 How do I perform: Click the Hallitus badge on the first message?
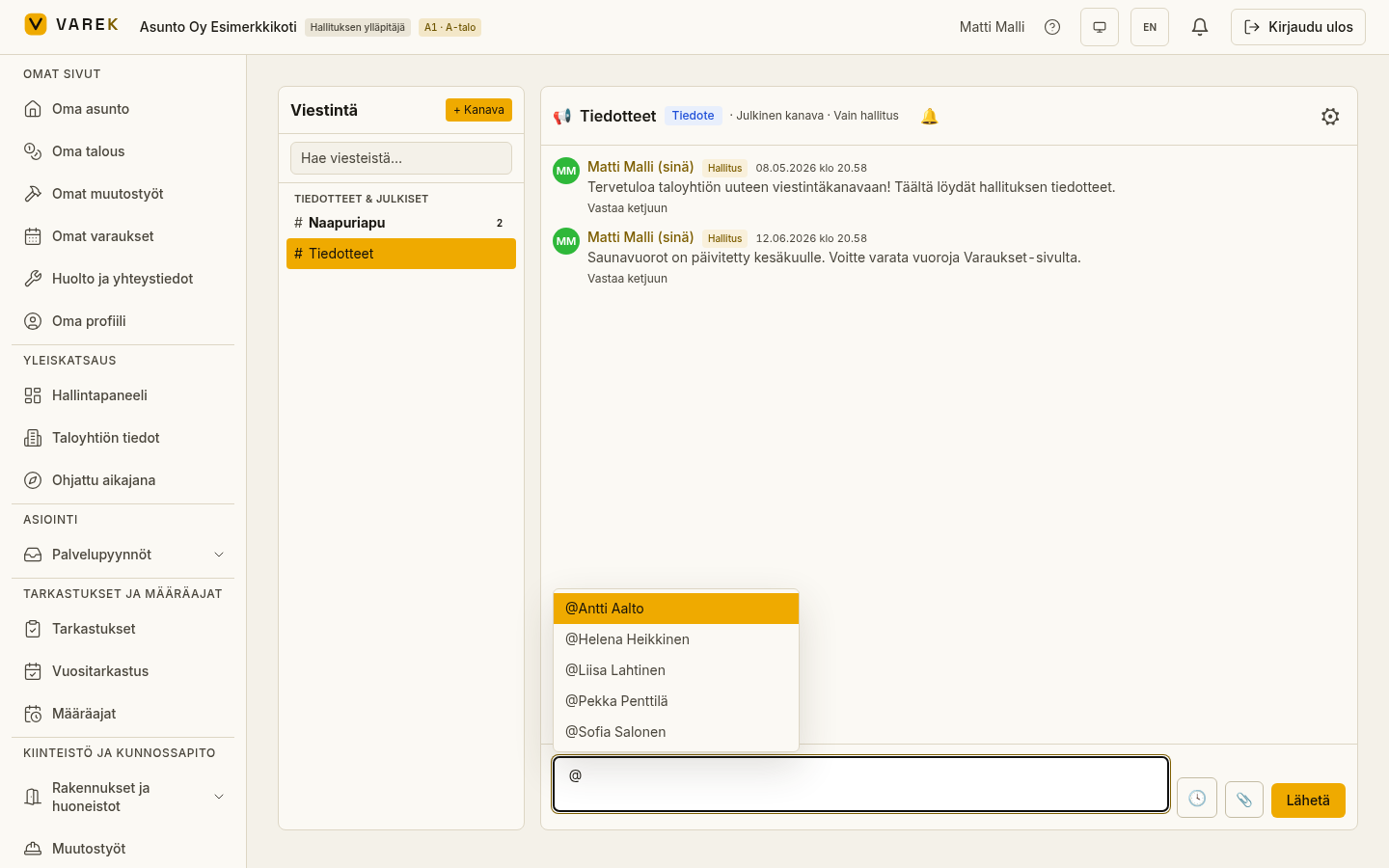[724, 168]
